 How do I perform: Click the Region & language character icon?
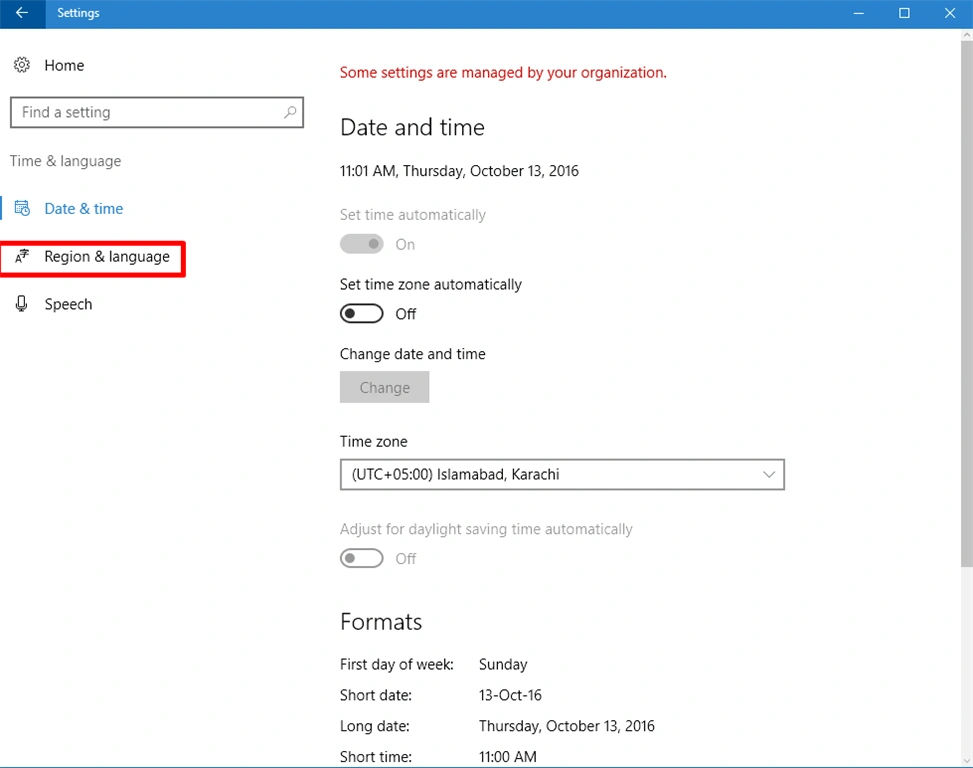tap(22, 256)
